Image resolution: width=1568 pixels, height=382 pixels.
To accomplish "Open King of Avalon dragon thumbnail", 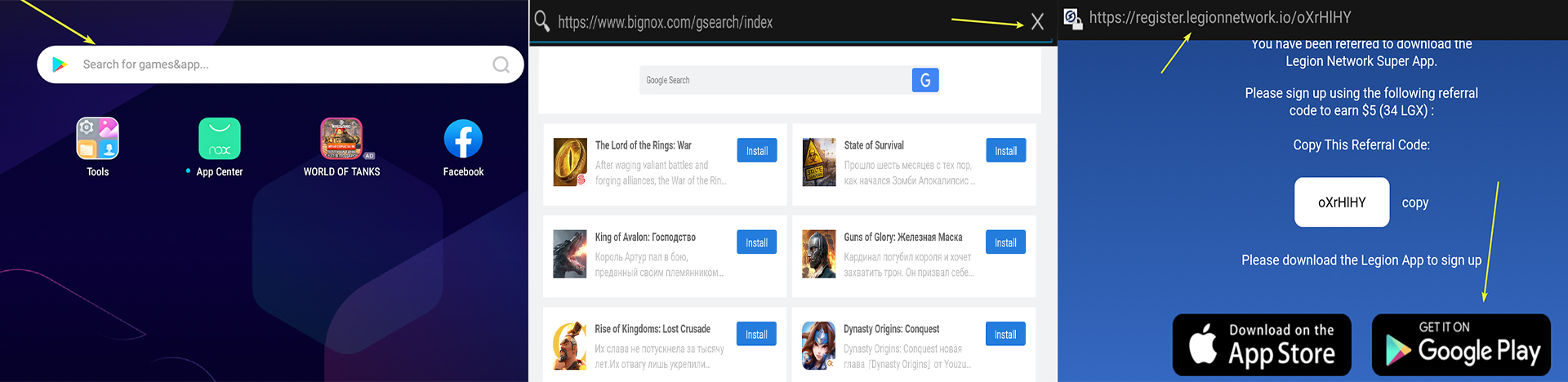I will tap(570, 254).
